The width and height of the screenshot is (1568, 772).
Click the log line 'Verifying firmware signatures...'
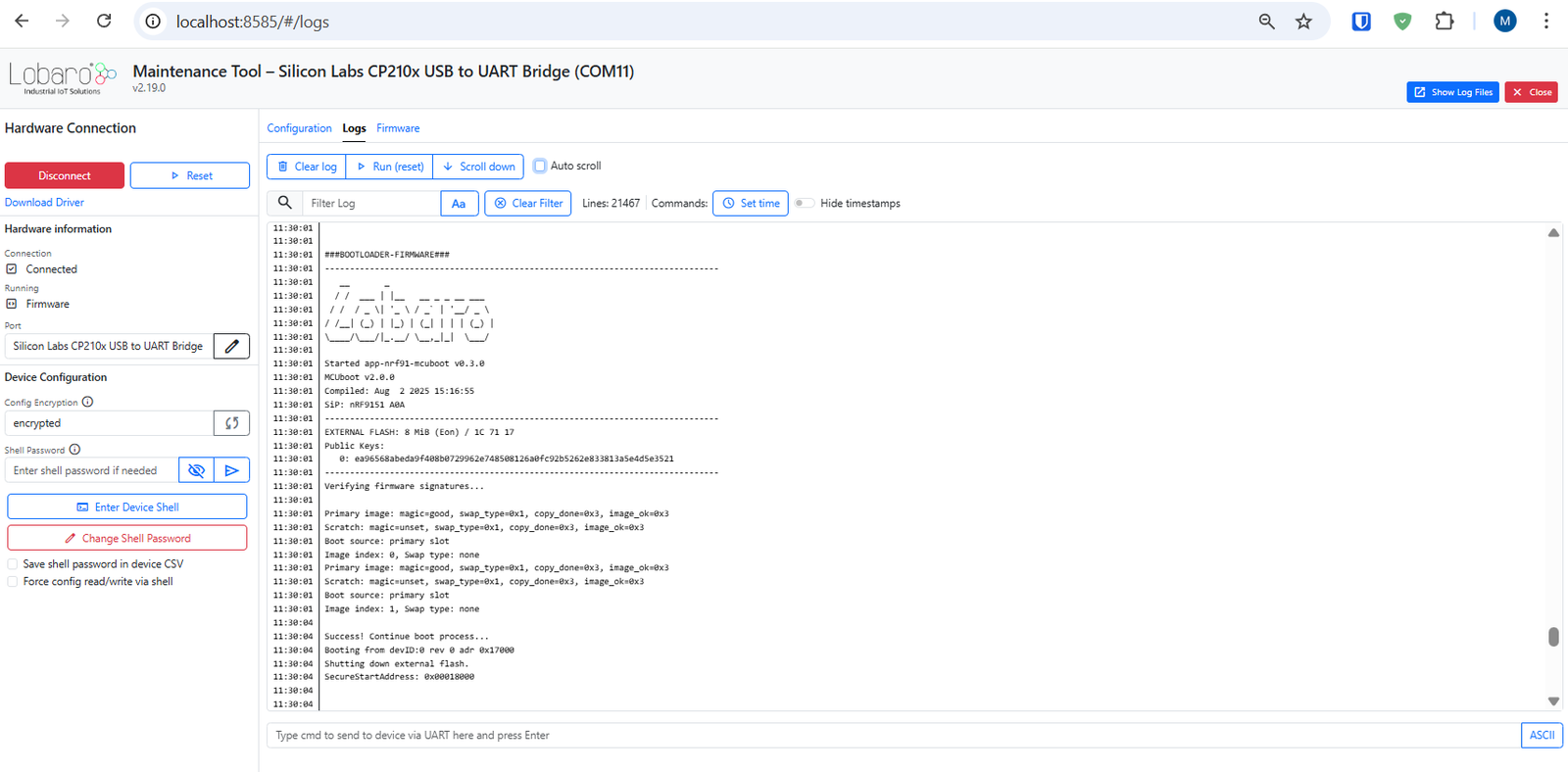(x=404, y=486)
